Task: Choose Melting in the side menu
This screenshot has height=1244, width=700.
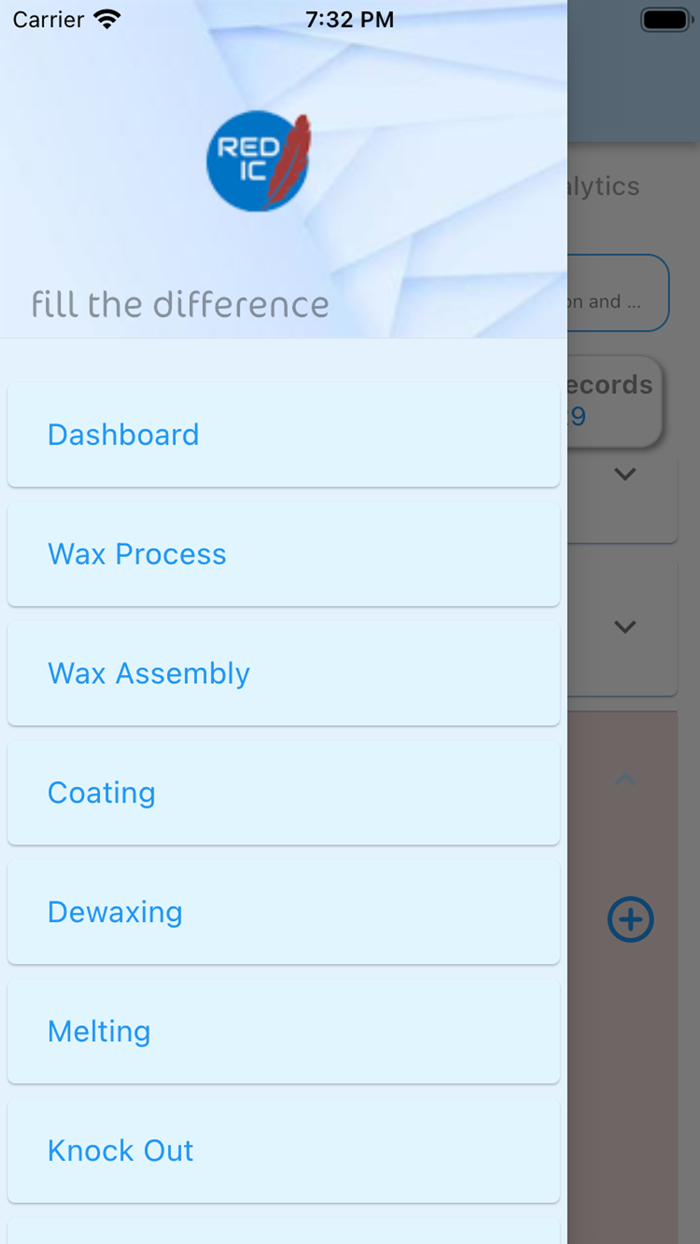Action: [x=283, y=1031]
